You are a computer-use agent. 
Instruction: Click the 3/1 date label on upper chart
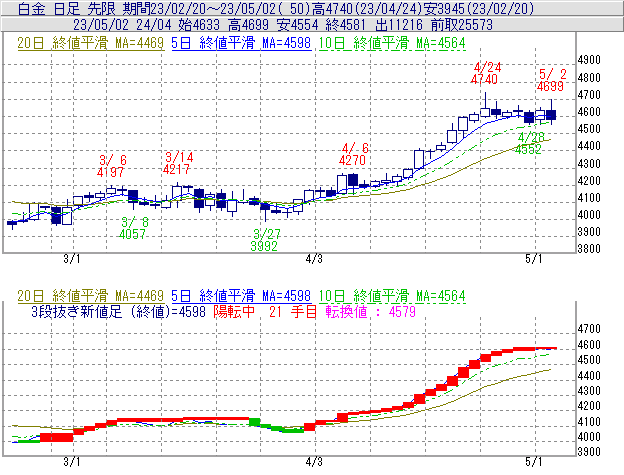click(72, 259)
